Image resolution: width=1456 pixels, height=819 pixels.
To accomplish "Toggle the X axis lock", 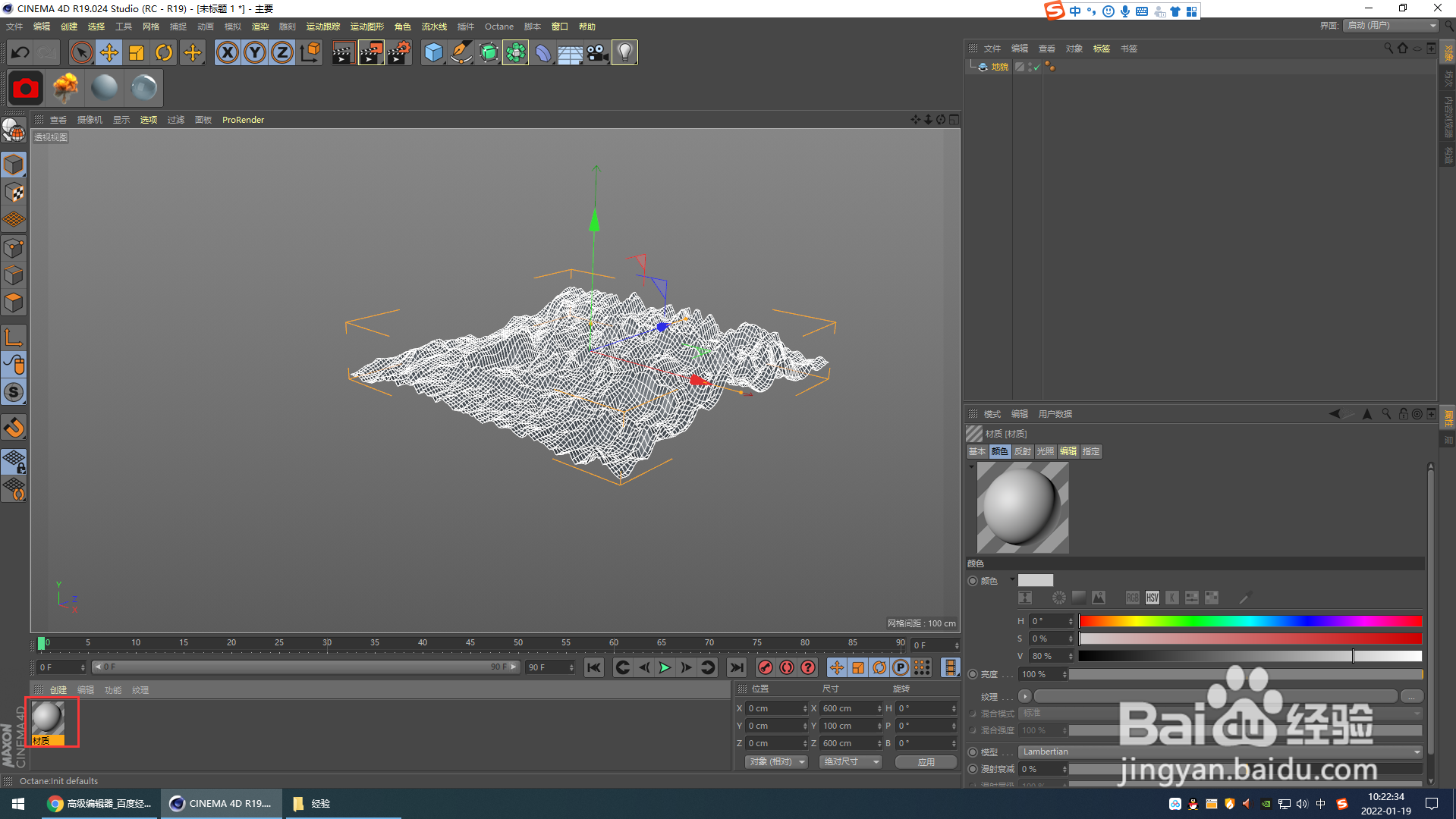I will click(x=228, y=52).
